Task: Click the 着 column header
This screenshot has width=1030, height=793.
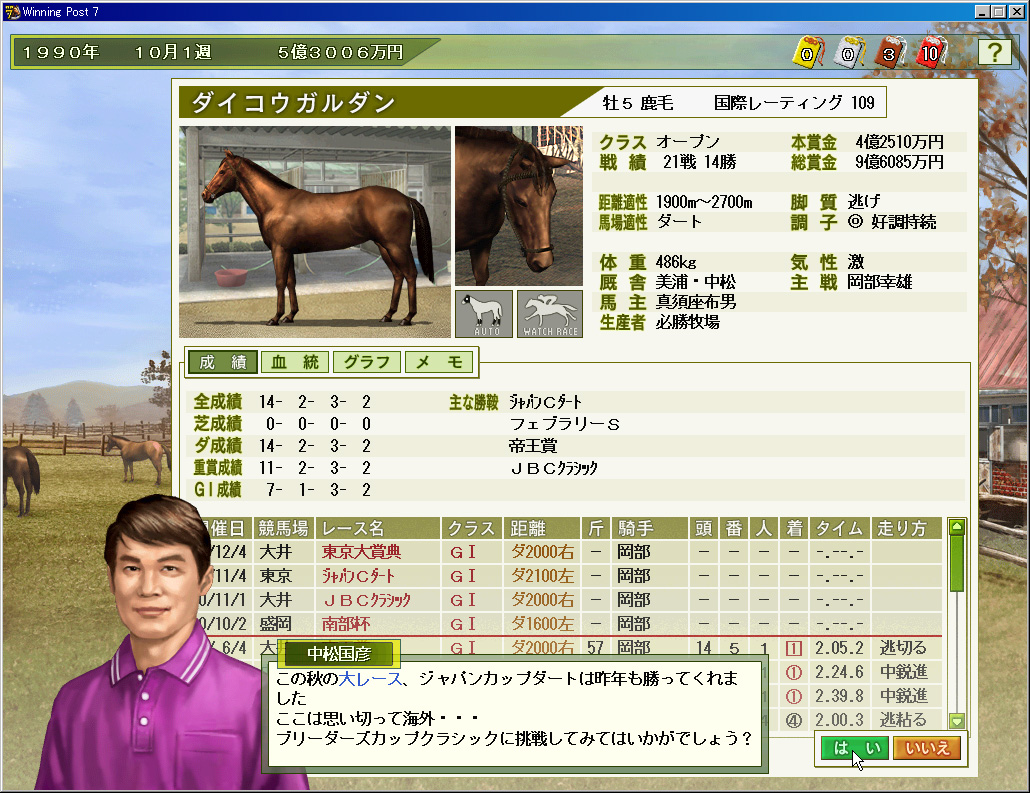Action: (794, 528)
